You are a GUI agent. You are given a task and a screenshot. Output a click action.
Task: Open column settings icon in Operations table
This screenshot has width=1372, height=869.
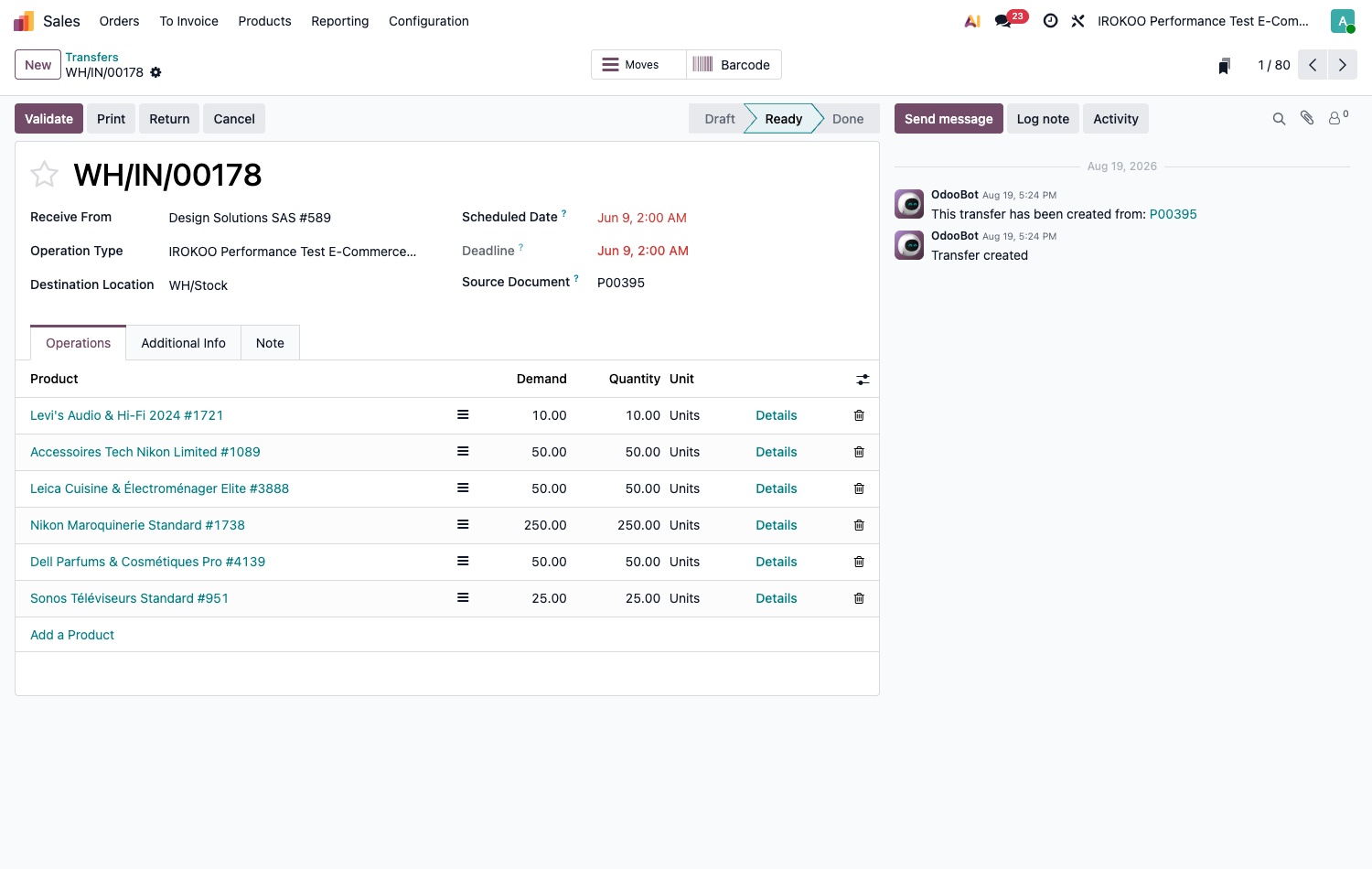click(x=863, y=380)
